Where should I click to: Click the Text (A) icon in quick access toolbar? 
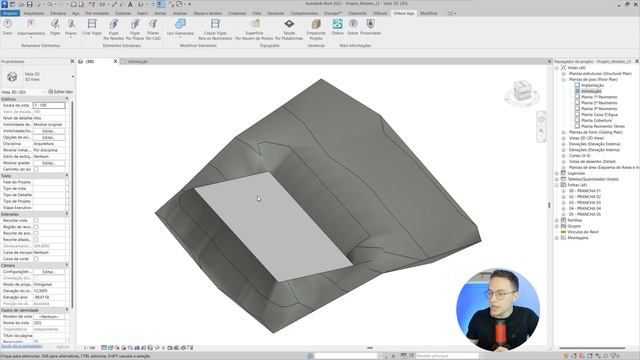(x=130, y=4)
